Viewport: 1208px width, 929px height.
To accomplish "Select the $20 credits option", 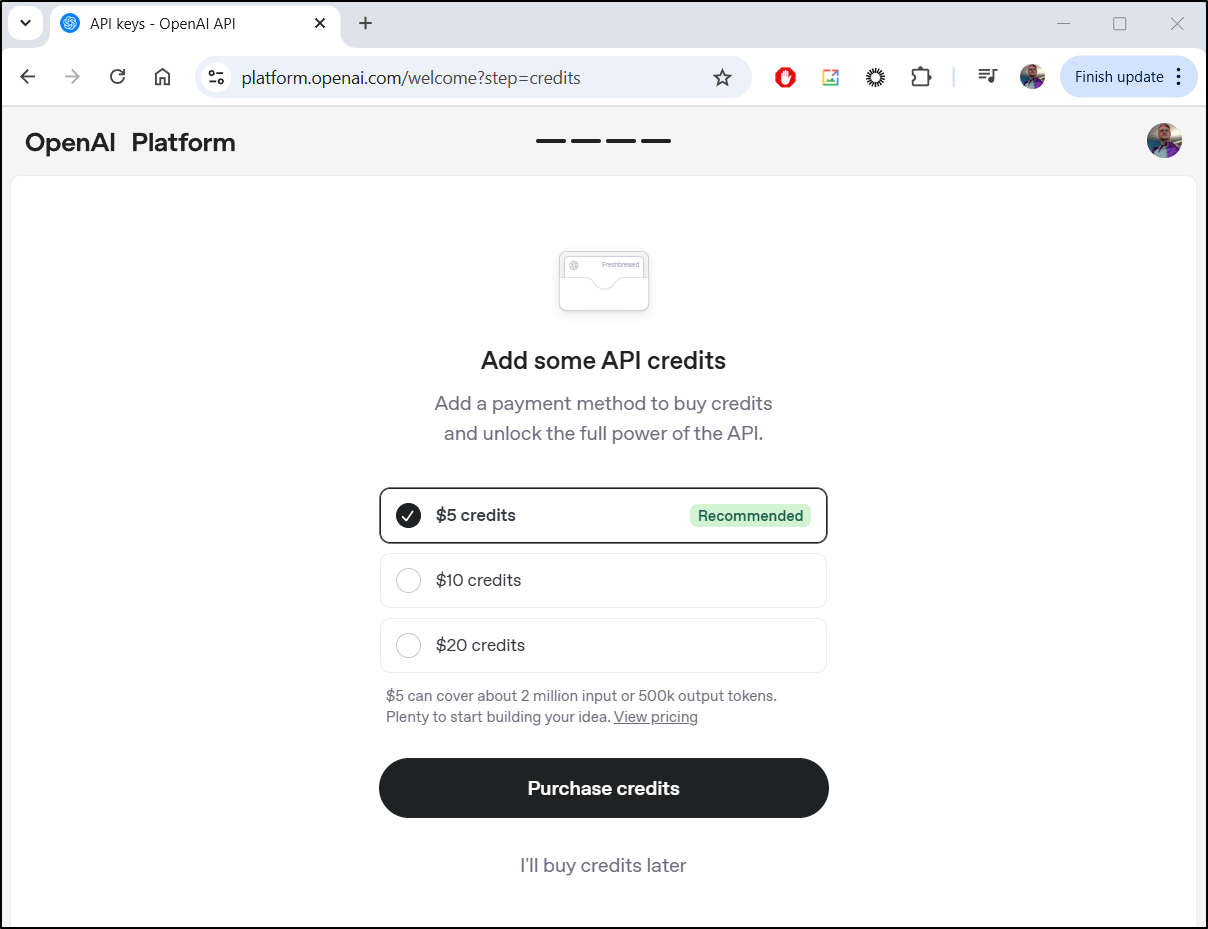I will pyautogui.click(x=603, y=645).
